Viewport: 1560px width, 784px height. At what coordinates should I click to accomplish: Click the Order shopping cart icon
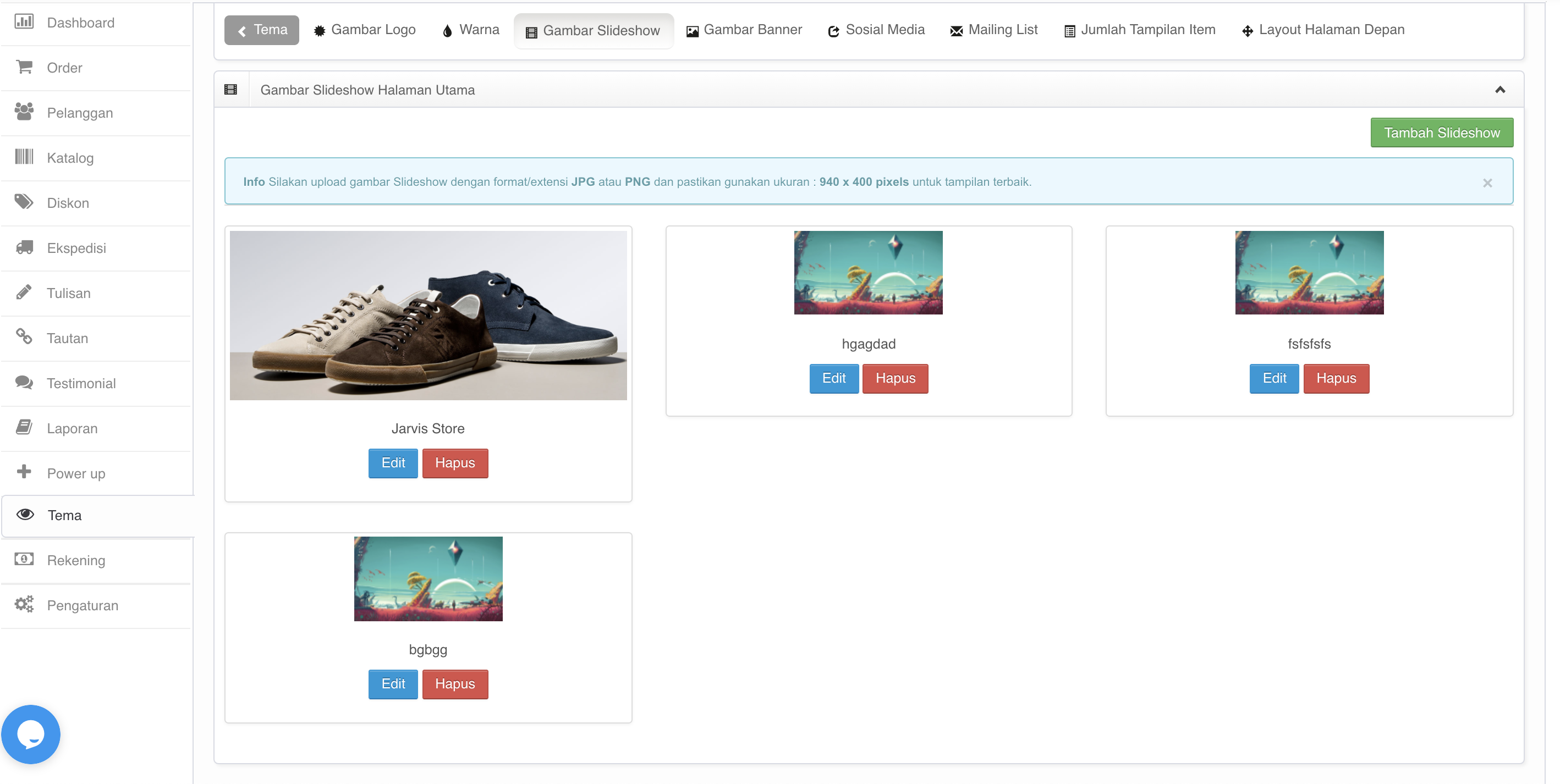point(24,67)
